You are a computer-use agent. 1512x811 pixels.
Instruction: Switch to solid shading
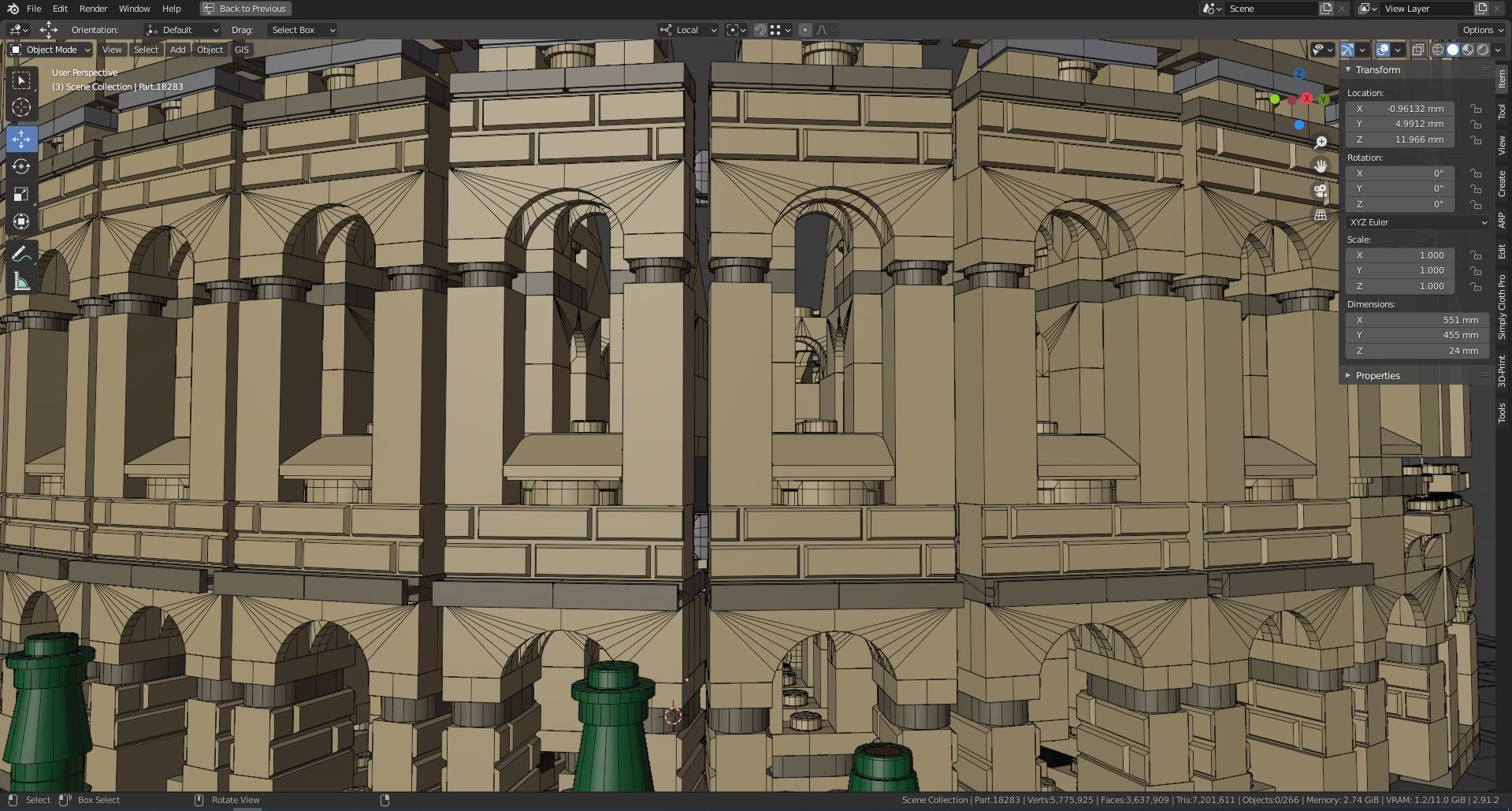(x=1453, y=50)
